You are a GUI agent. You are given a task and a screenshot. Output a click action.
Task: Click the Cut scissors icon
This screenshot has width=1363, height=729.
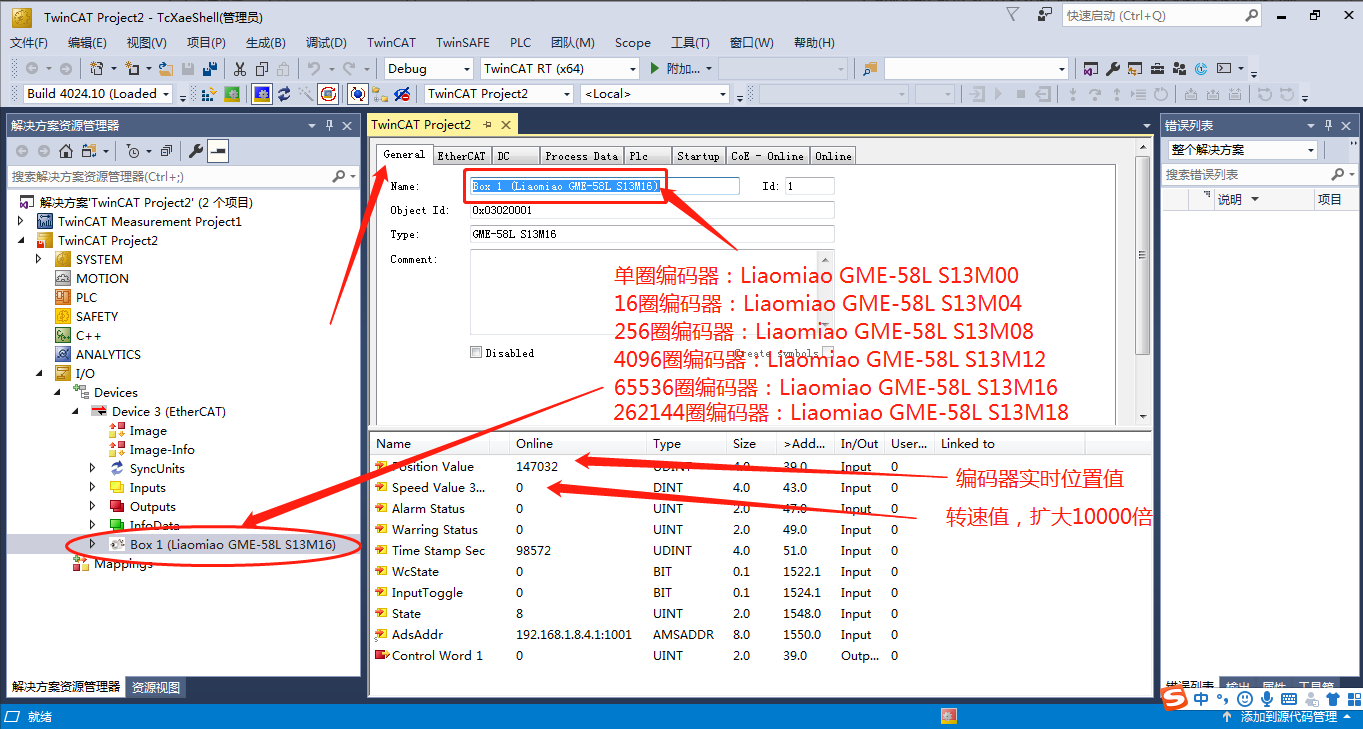[240, 69]
